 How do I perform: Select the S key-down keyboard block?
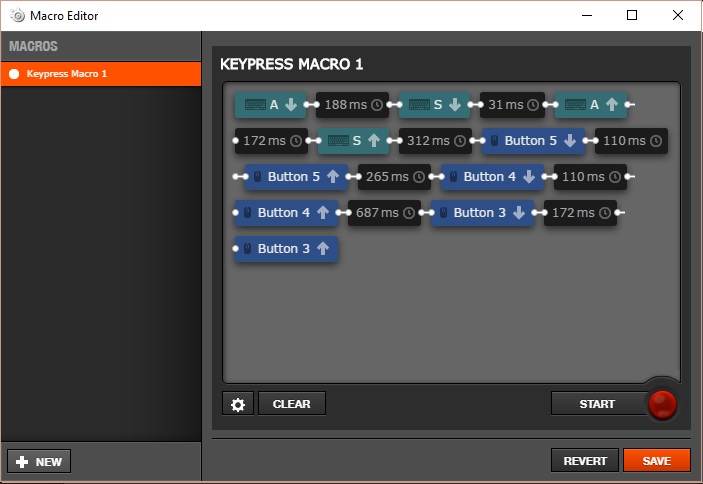[434, 105]
